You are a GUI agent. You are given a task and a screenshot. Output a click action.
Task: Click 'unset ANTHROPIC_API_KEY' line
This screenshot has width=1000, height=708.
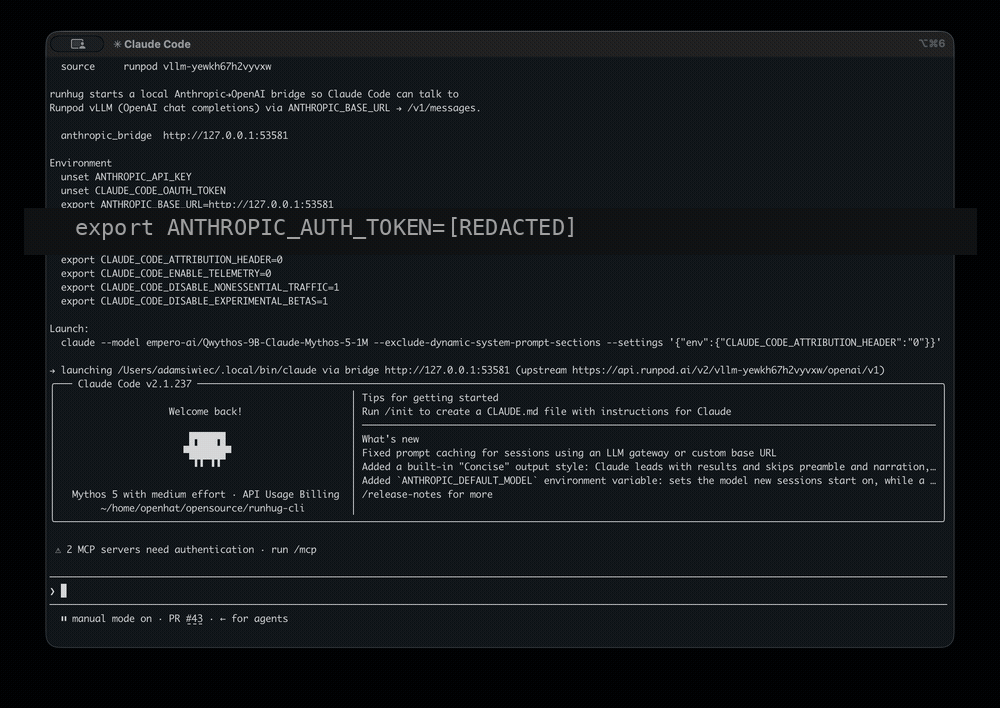click(x=126, y=177)
